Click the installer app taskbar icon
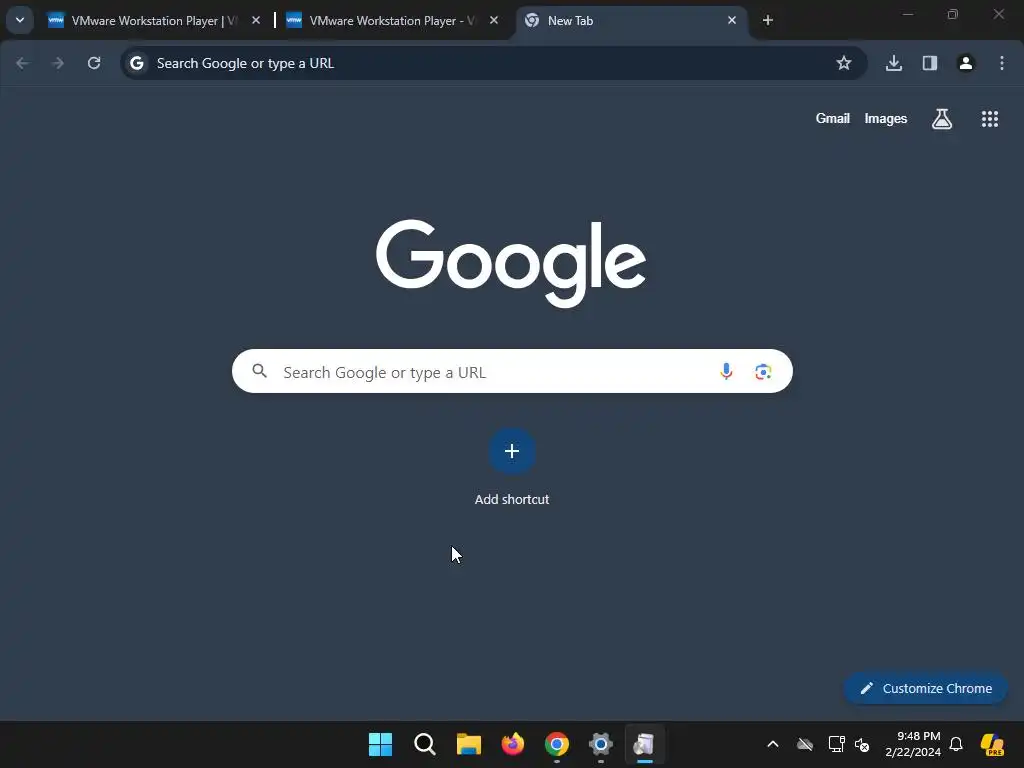 point(645,744)
